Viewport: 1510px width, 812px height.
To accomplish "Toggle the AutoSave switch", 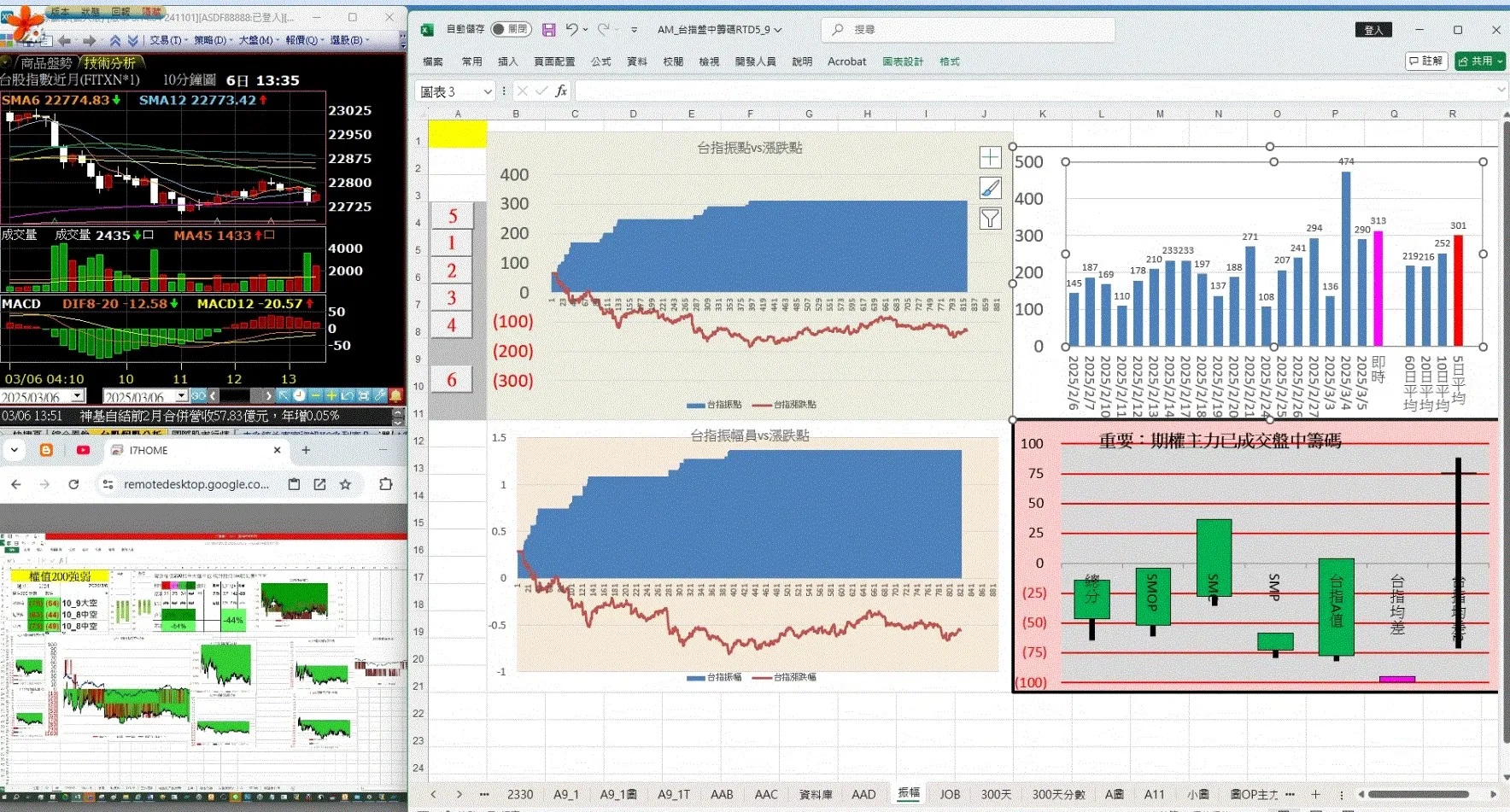I will [511, 29].
